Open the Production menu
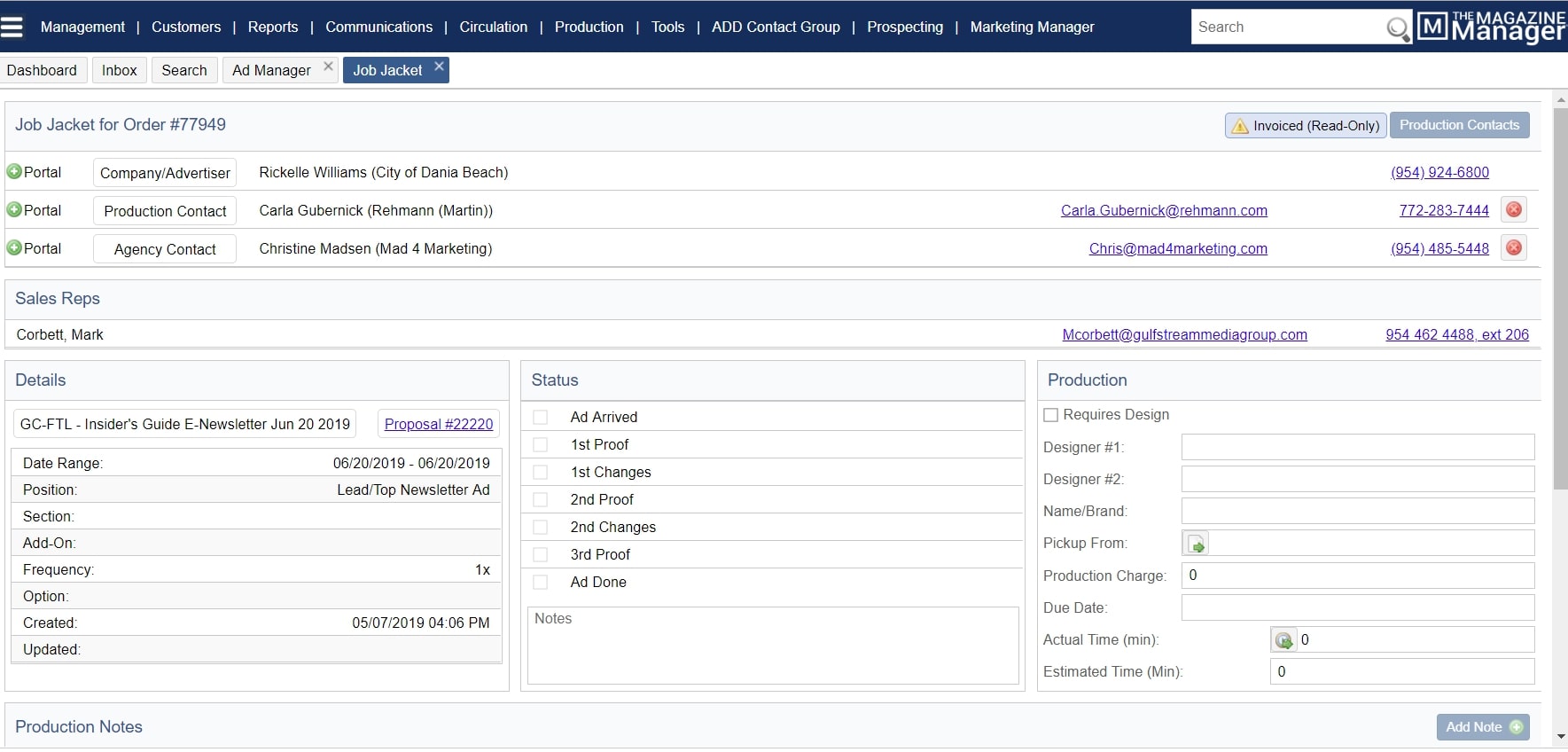 tap(589, 27)
